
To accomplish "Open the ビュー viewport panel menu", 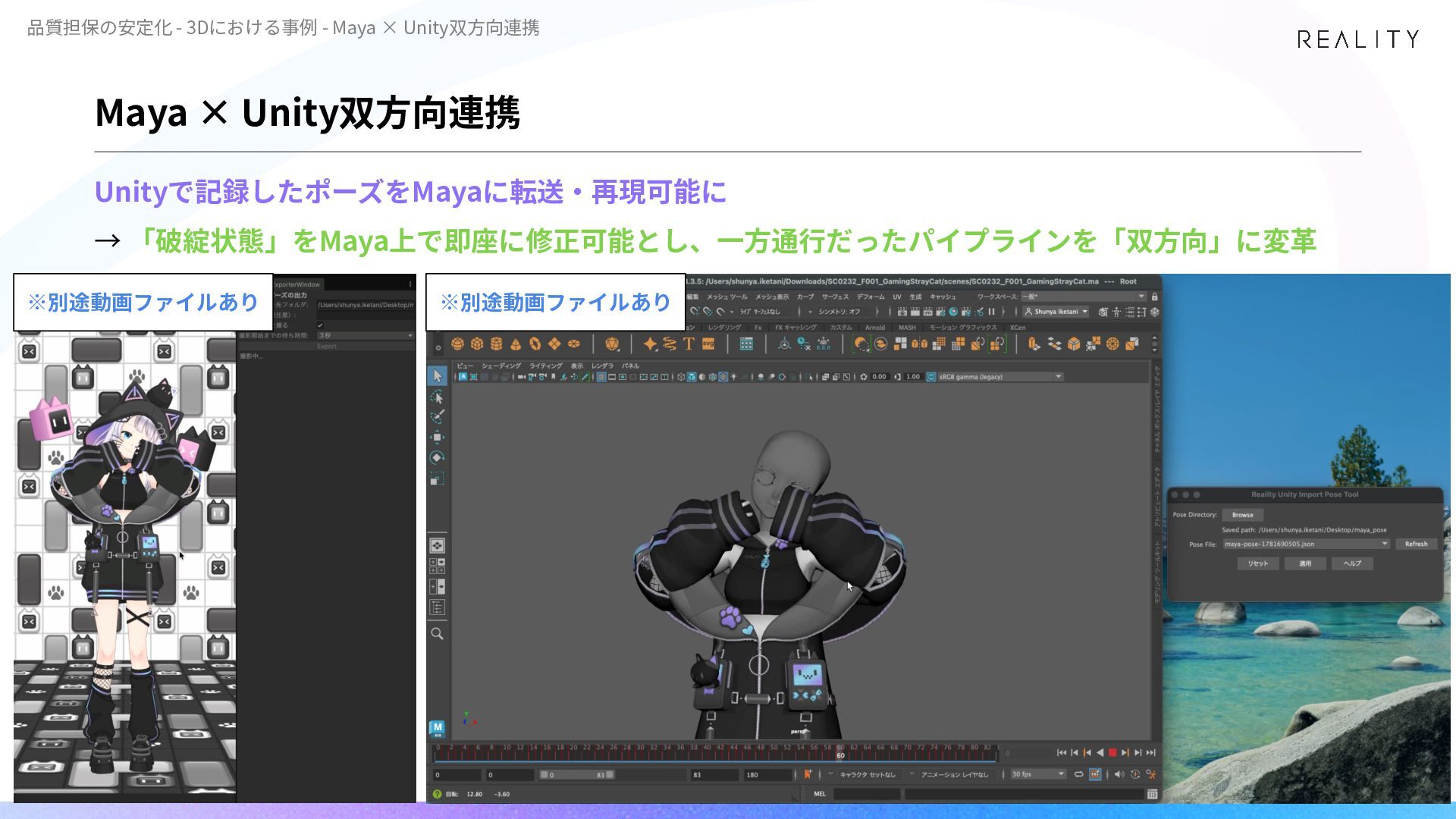I will click(465, 366).
